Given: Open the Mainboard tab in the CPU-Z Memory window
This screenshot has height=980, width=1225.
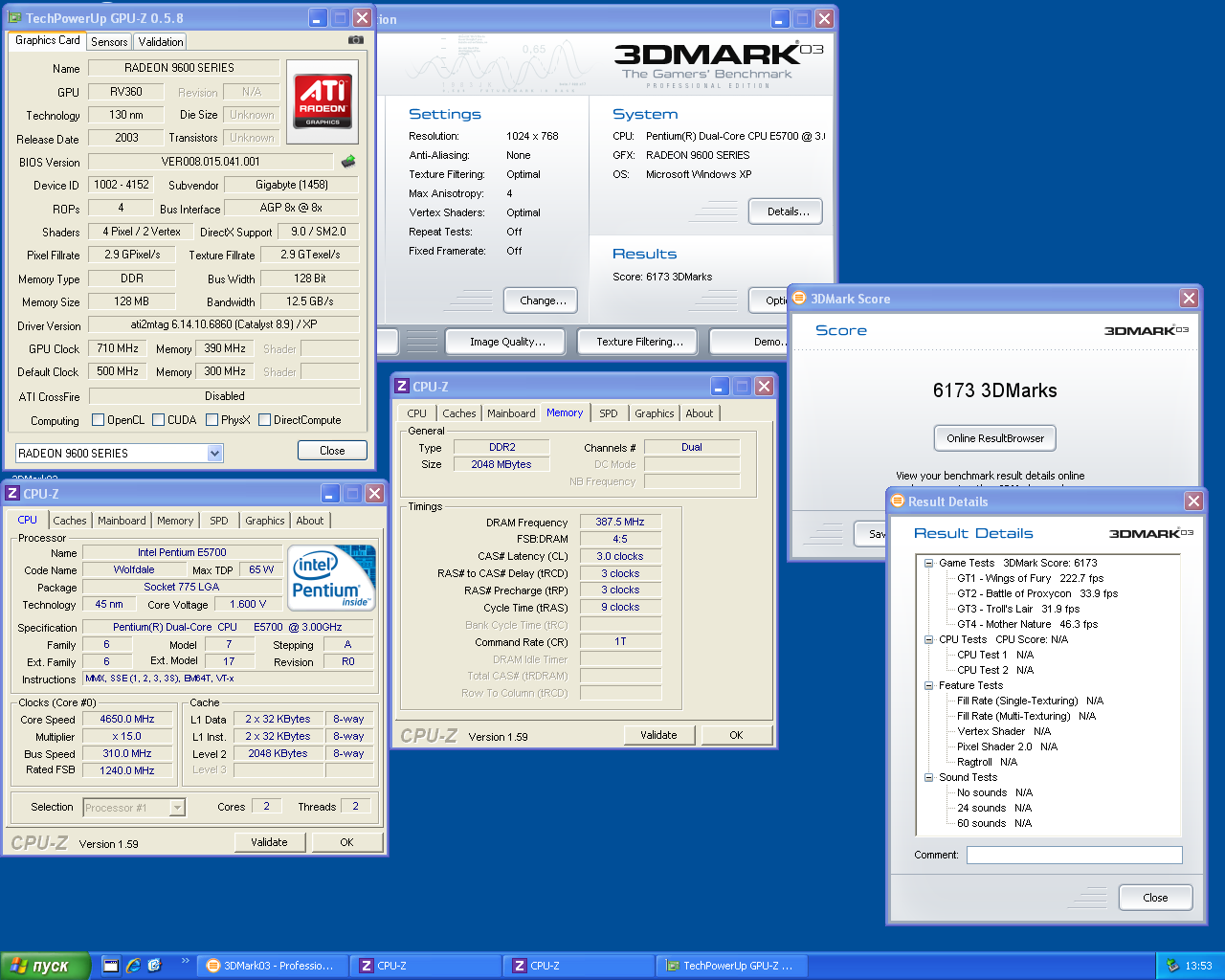Looking at the screenshot, I should click(511, 413).
